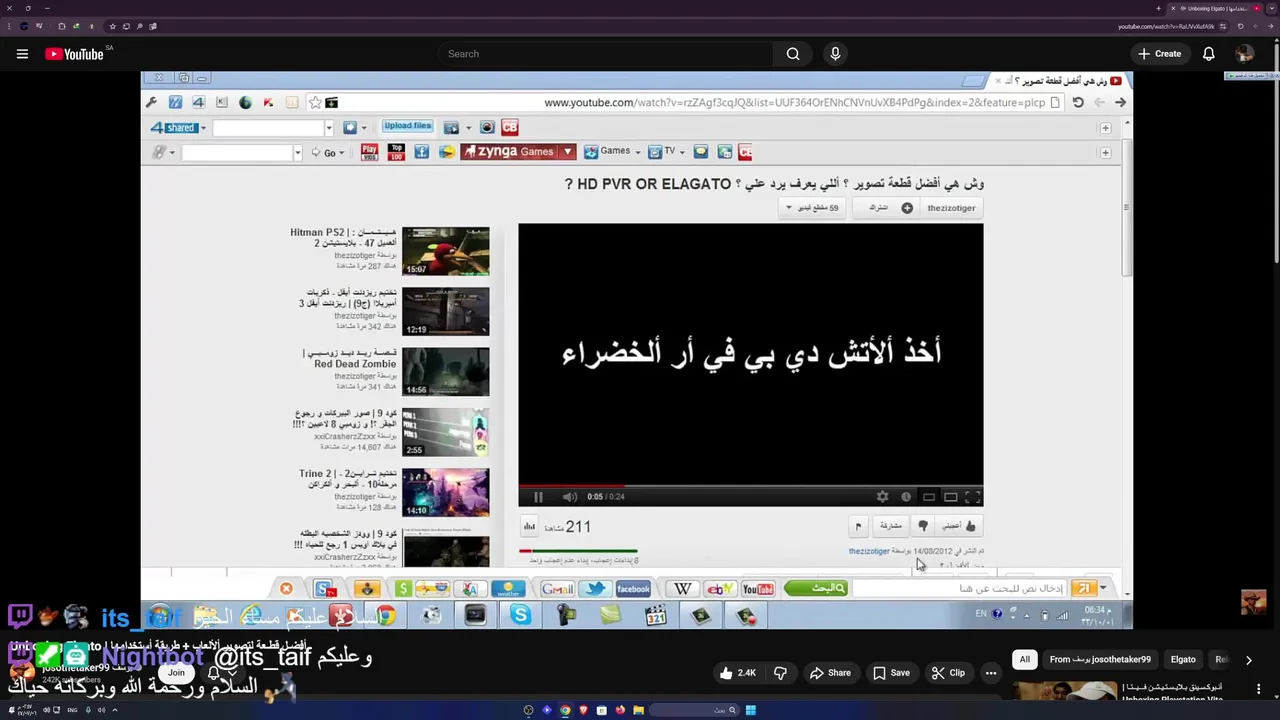Expand the zynga Games red dropdown arrow
1280x720 pixels.
click(x=567, y=152)
